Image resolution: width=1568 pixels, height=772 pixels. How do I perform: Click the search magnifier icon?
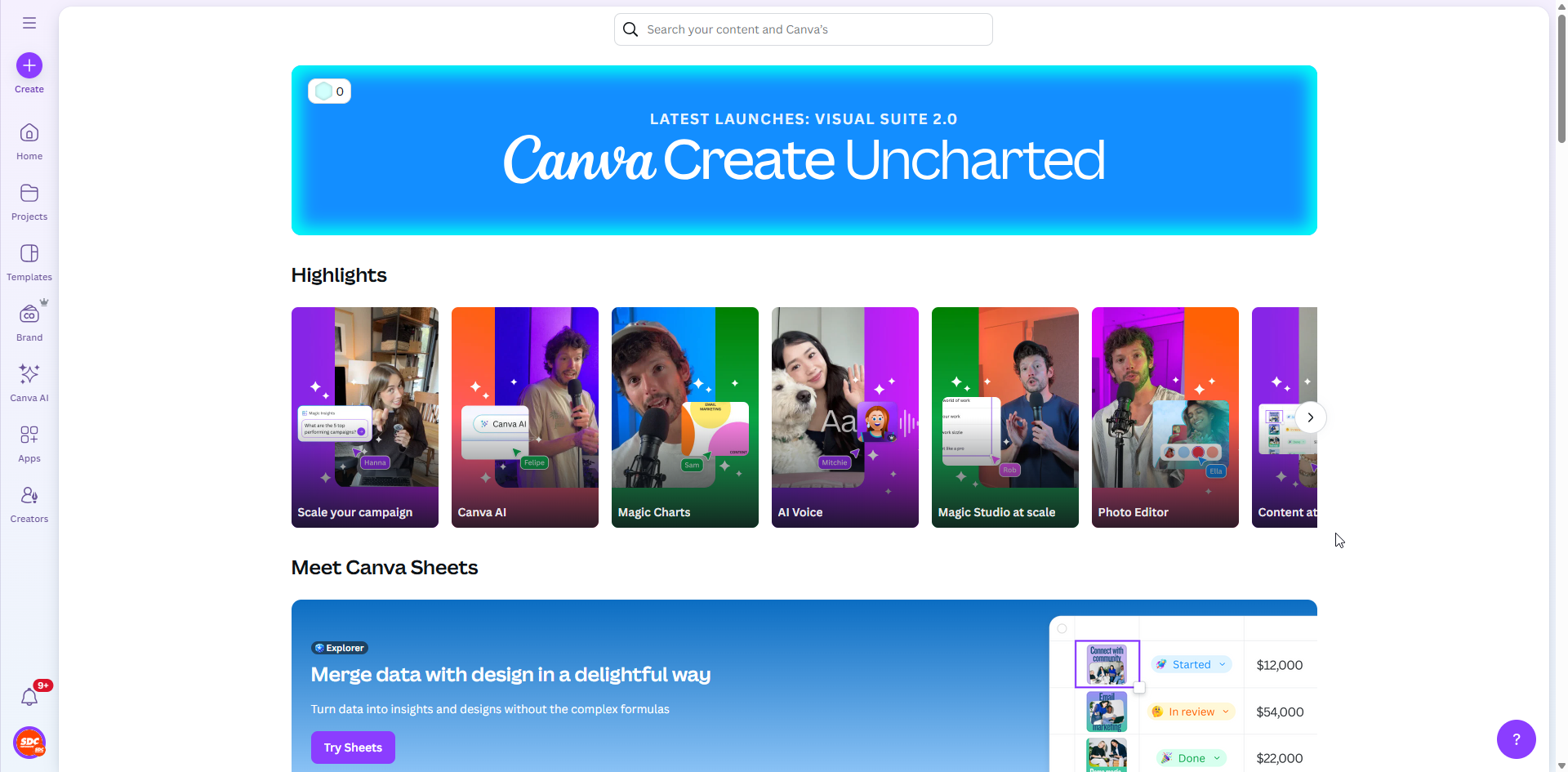pos(630,29)
